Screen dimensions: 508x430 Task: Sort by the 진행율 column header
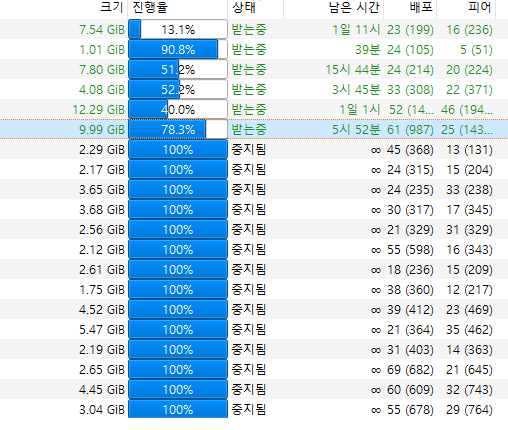tap(178, 8)
